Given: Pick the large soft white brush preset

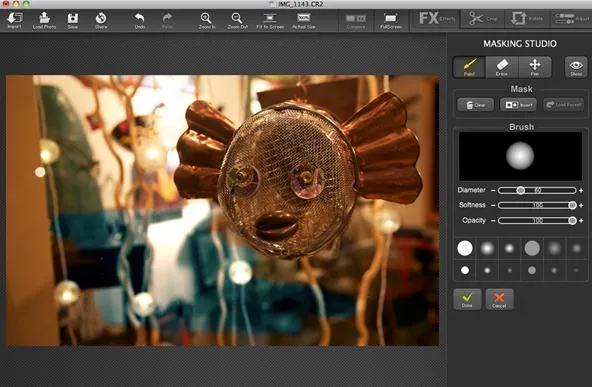Looking at the screenshot, I should click(x=487, y=248).
